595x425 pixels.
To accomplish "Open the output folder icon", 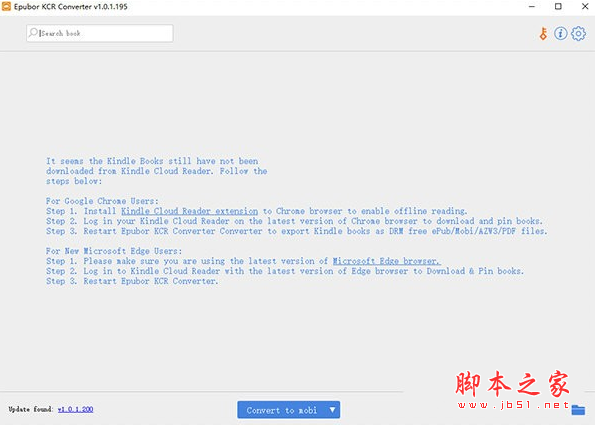I will point(578,410).
